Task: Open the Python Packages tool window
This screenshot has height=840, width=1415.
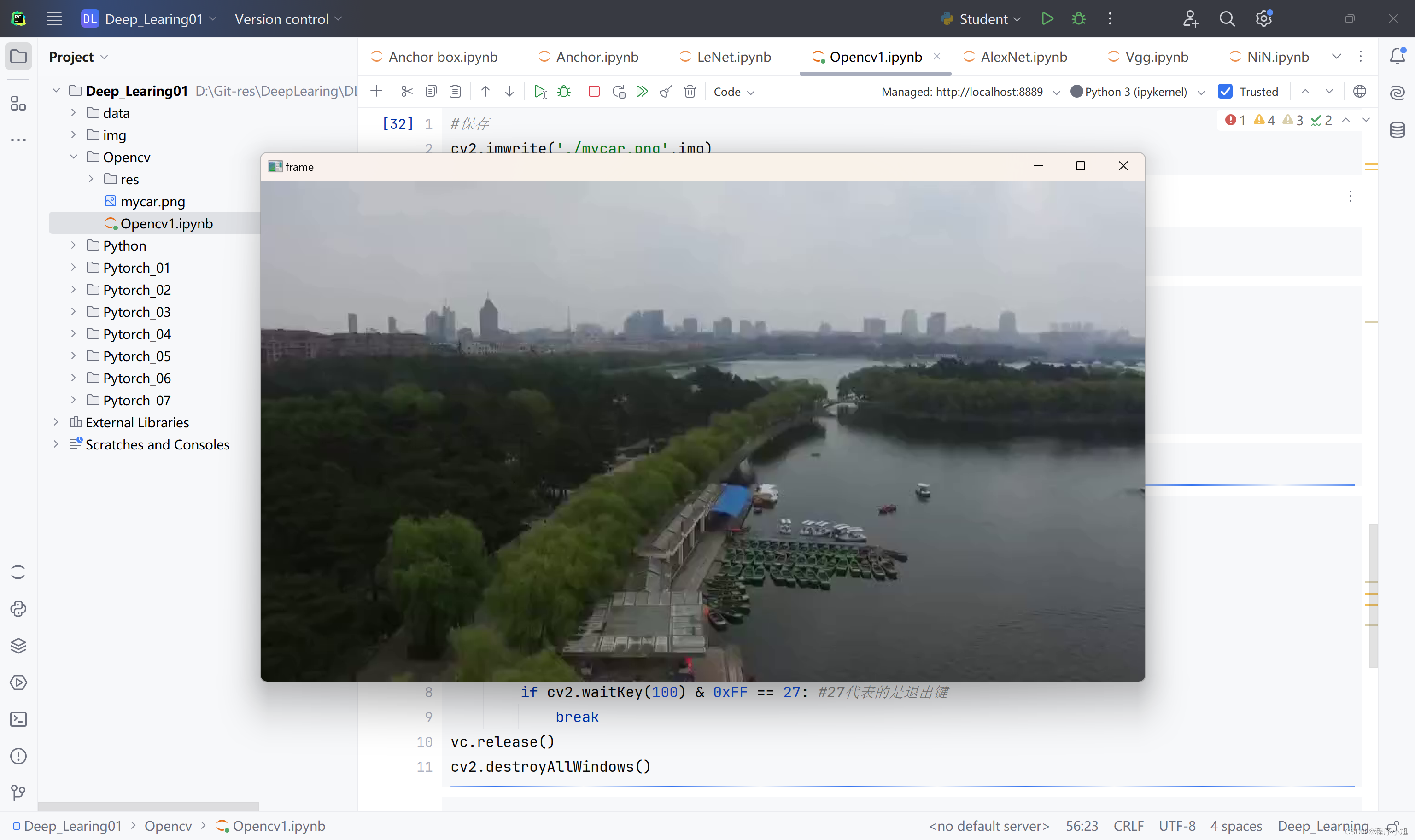Action: [x=19, y=646]
